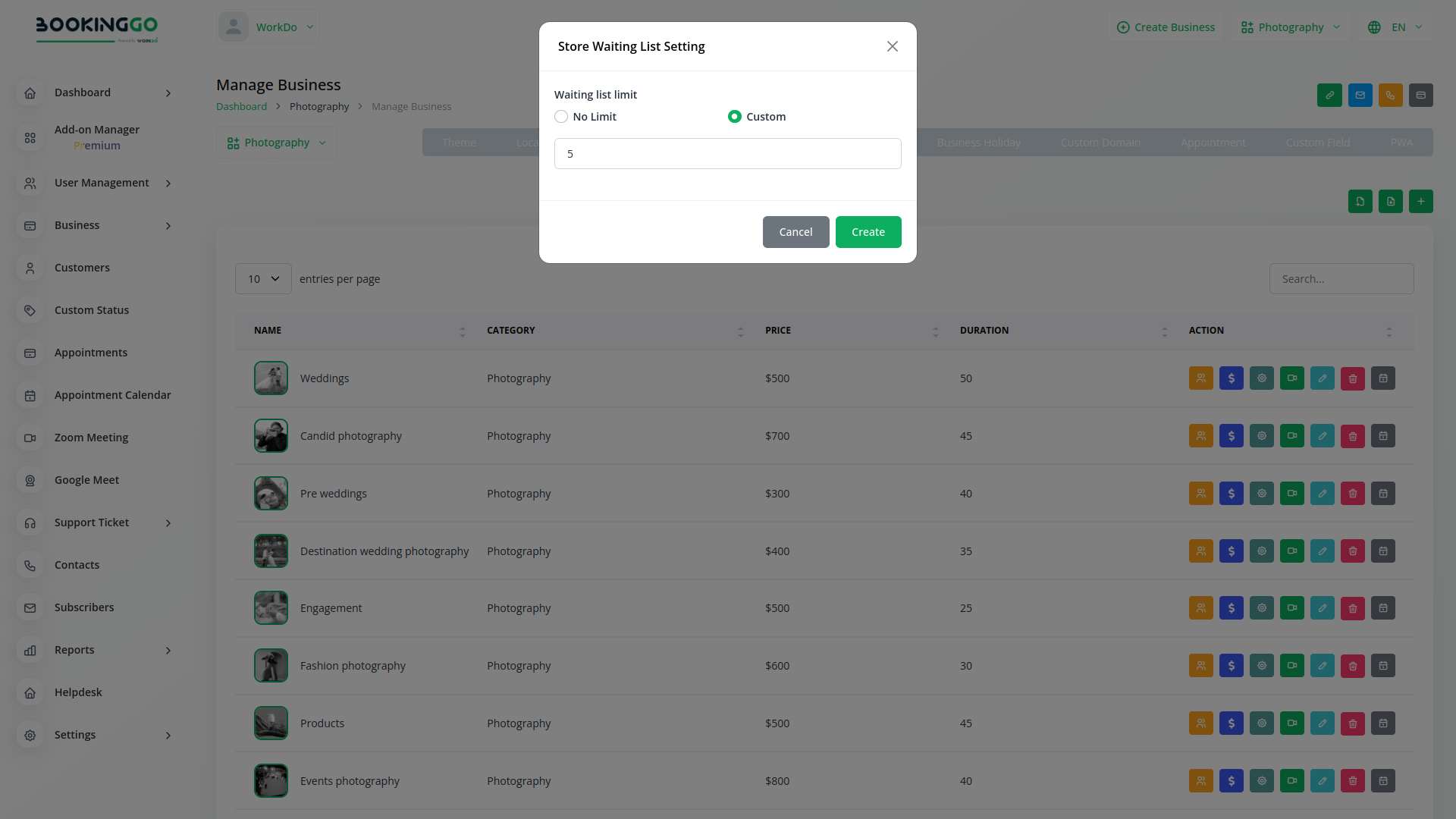Open the Custom Domain tab
Image resolution: width=1456 pixels, height=819 pixels.
point(1100,143)
